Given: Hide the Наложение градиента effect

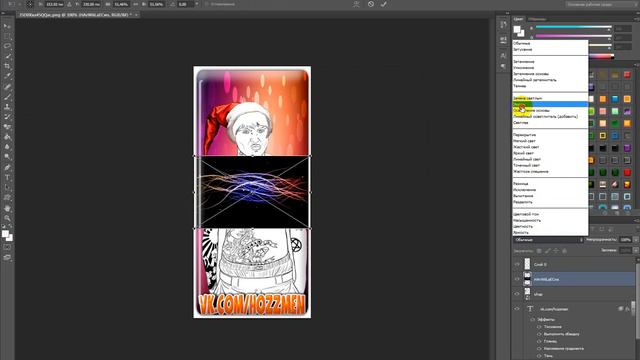Looking at the screenshot, I should (539, 349).
